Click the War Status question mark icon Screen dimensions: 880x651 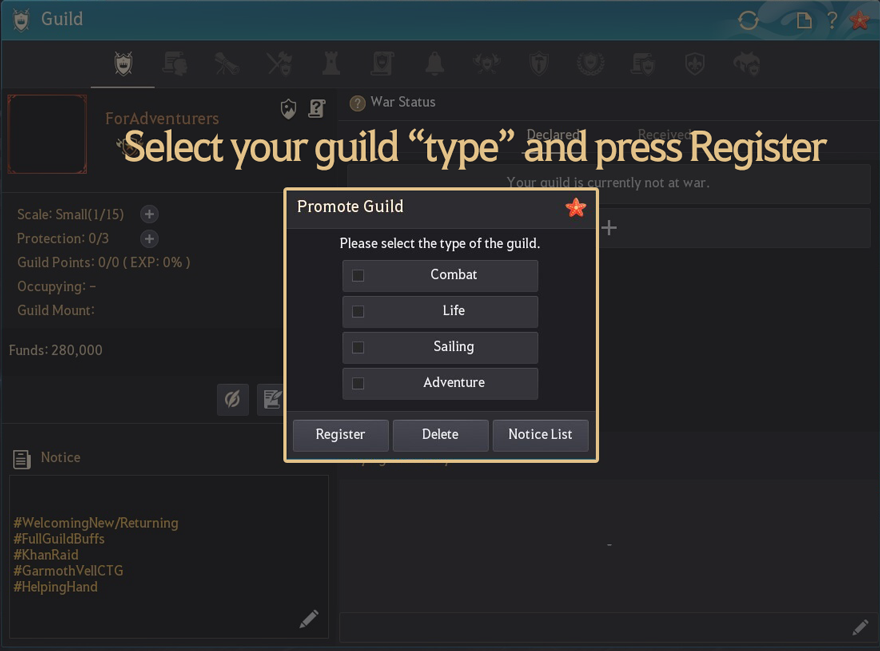click(x=357, y=102)
